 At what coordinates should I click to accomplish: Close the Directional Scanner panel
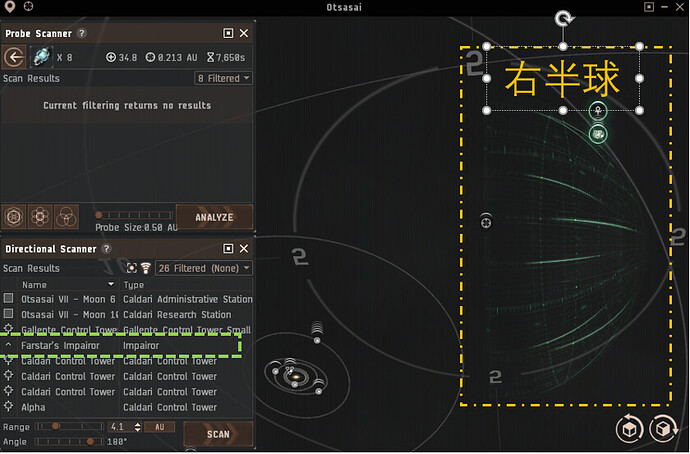(x=244, y=249)
